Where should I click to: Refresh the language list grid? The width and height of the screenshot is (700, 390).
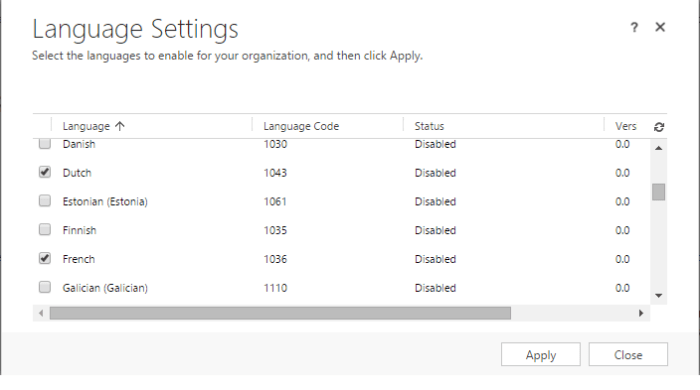click(x=659, y=127)
